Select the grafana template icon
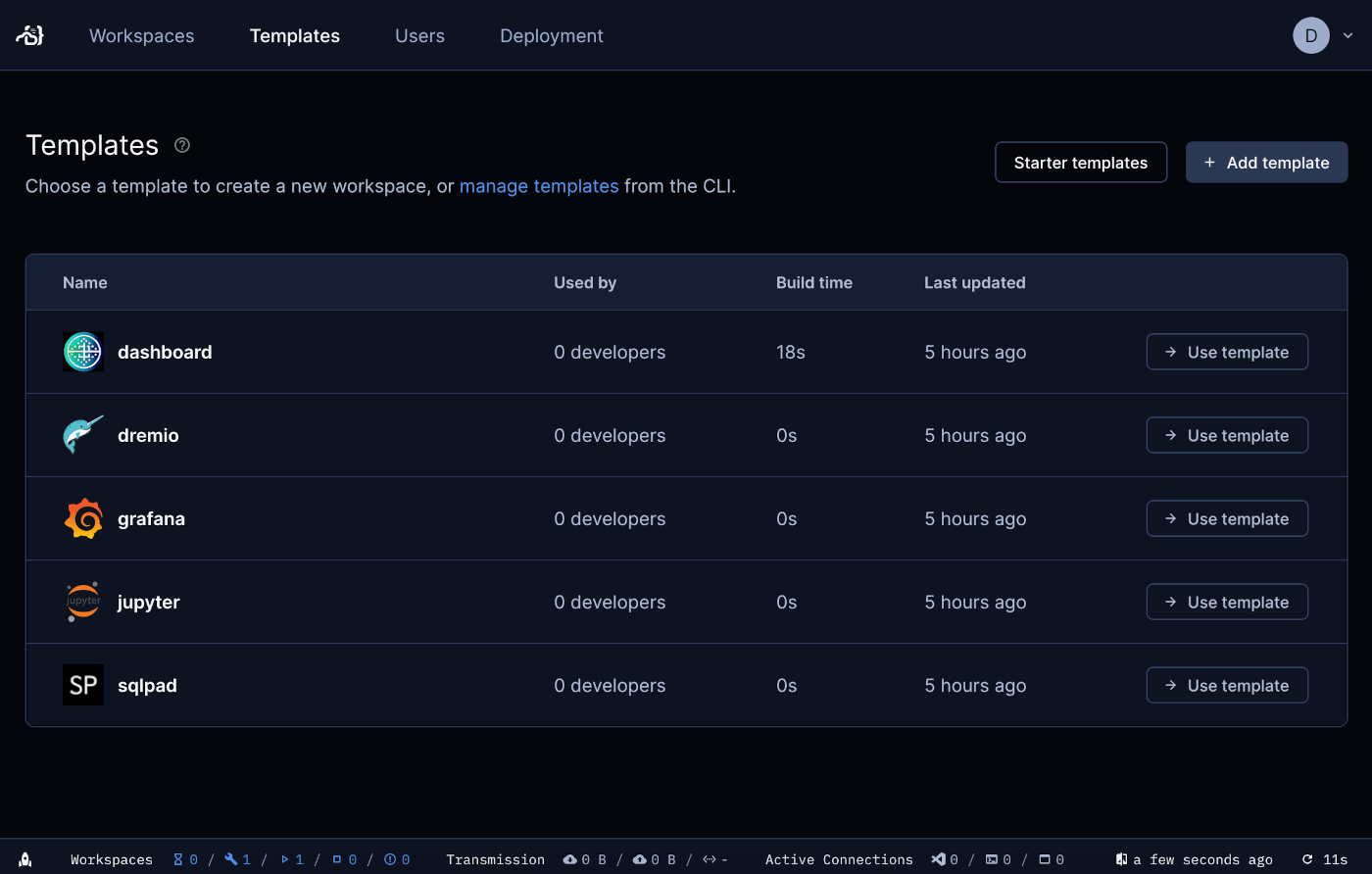The width and height of the screenshot is (1372, 874). click(83, 517)
